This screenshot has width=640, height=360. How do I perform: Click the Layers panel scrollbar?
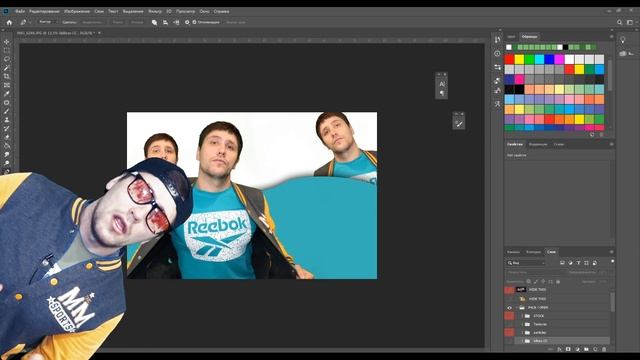point(612,302)
